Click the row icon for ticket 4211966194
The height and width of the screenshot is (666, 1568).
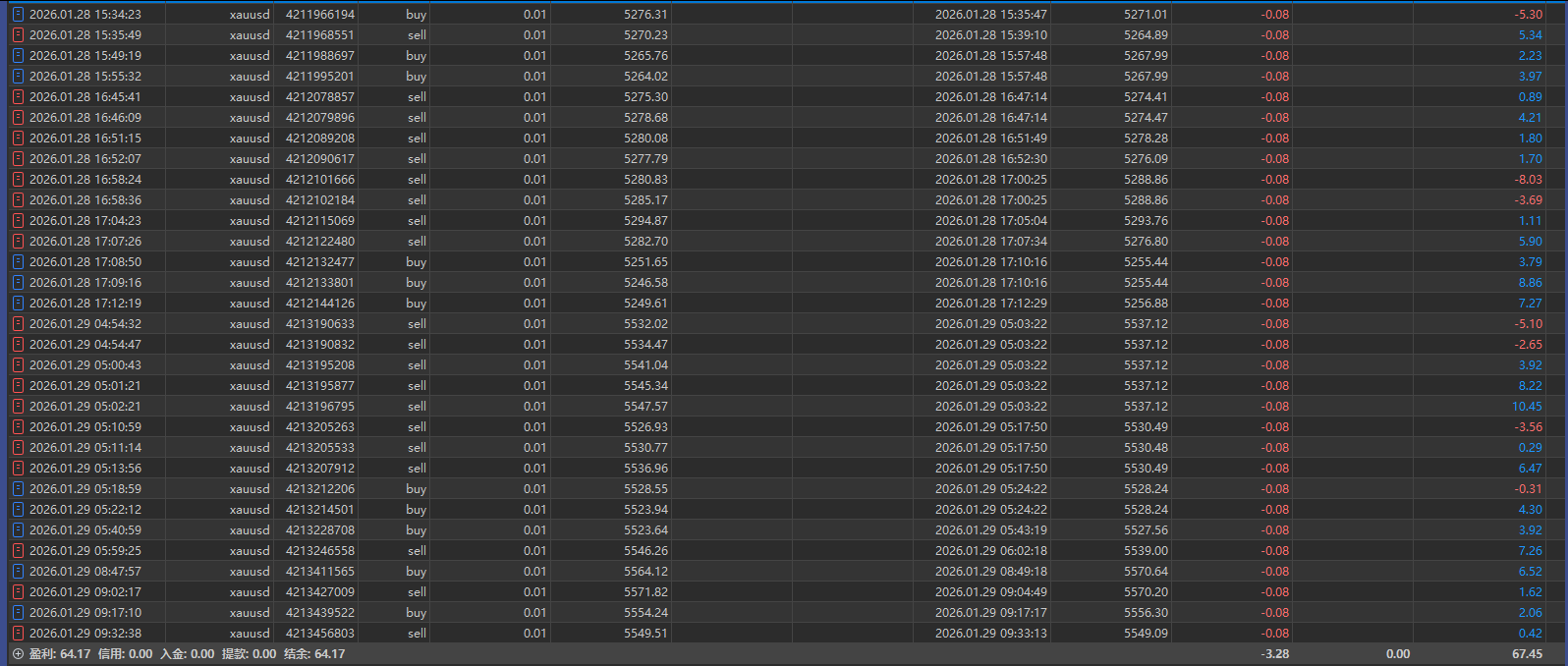pos(18,15)
